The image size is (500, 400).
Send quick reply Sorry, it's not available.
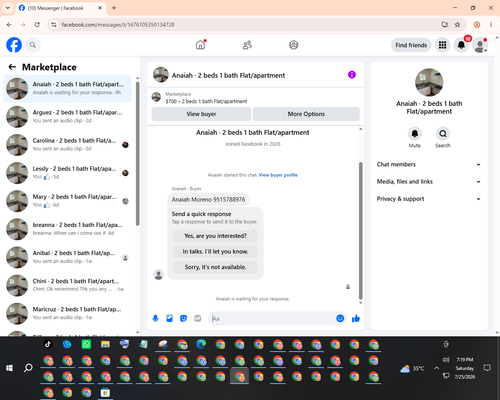215,267
